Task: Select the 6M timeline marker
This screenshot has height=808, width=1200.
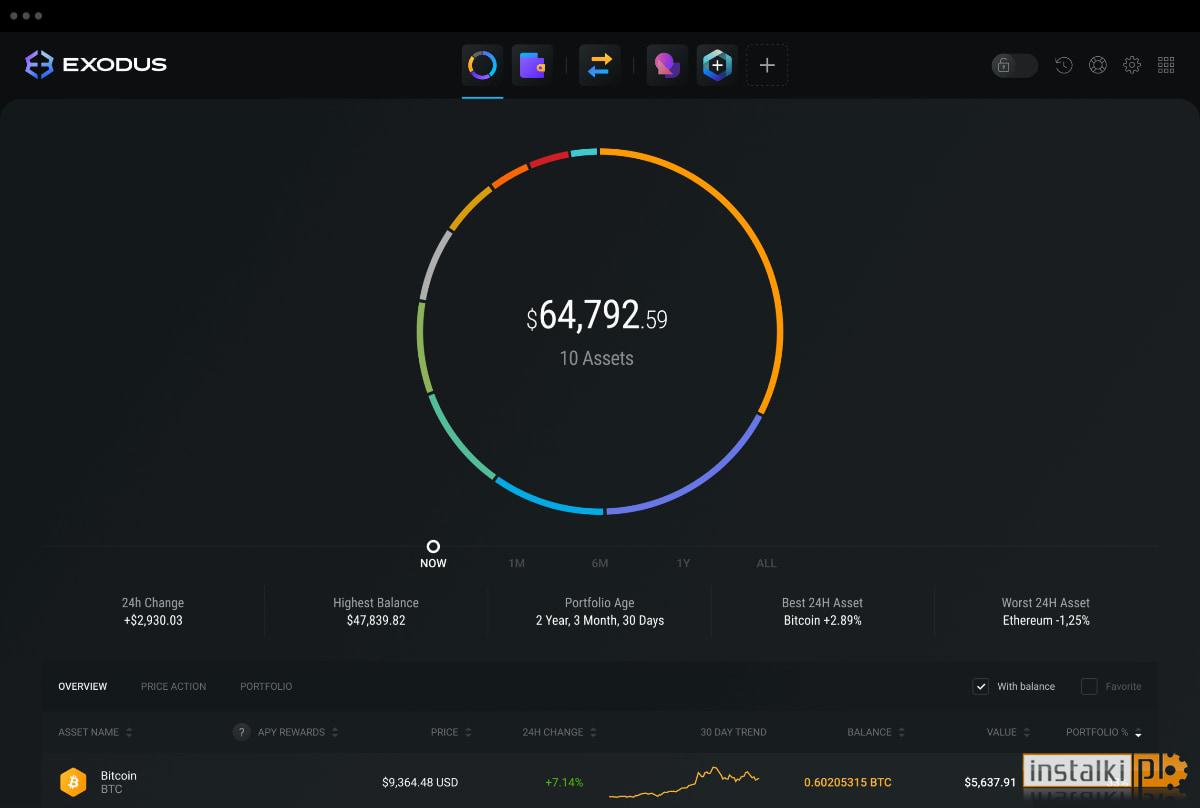Action: coord(600,563)
